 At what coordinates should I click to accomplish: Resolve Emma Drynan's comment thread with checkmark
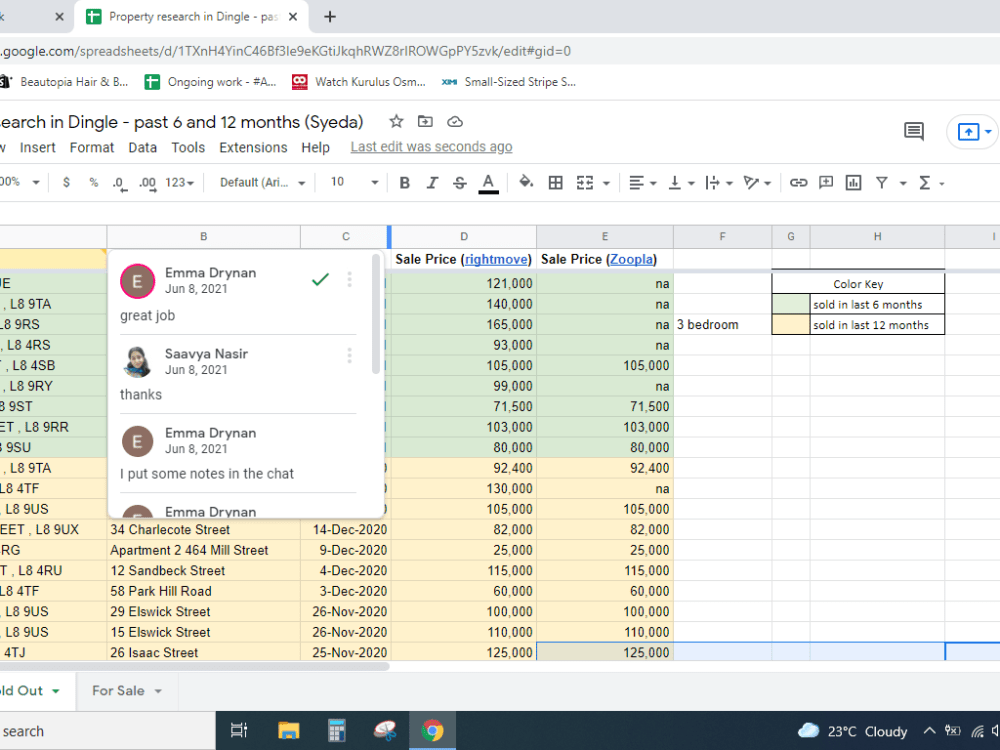click(x=320, y=279)
